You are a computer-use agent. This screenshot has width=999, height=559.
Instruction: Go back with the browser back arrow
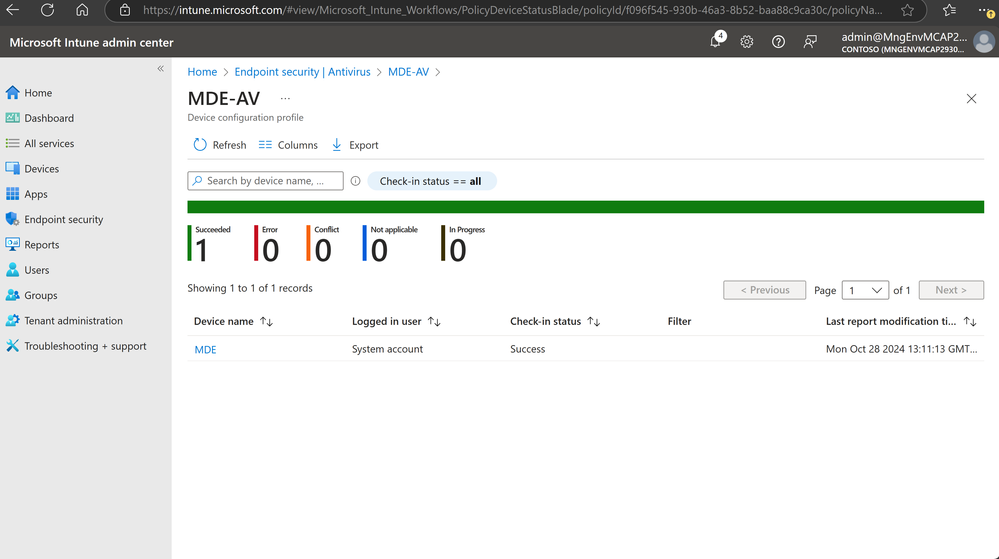[x=13, y=10]
